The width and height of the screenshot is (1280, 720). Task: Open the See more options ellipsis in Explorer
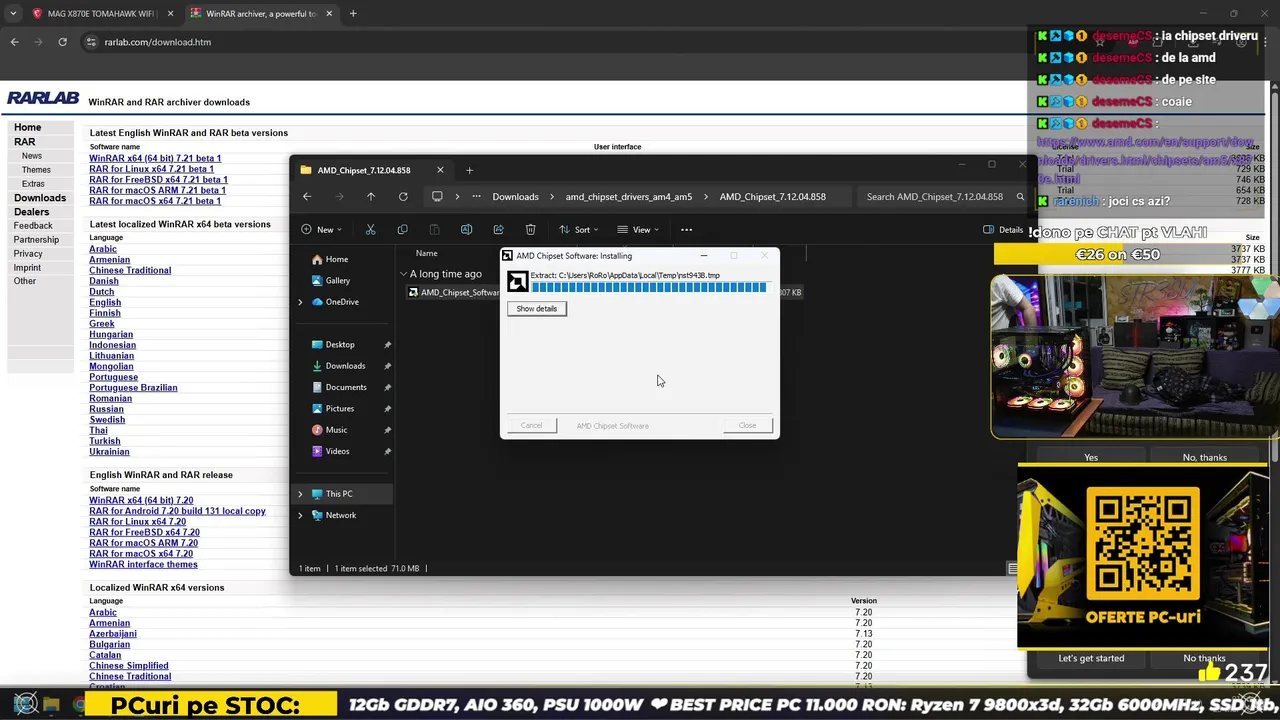tap(686, 229)
